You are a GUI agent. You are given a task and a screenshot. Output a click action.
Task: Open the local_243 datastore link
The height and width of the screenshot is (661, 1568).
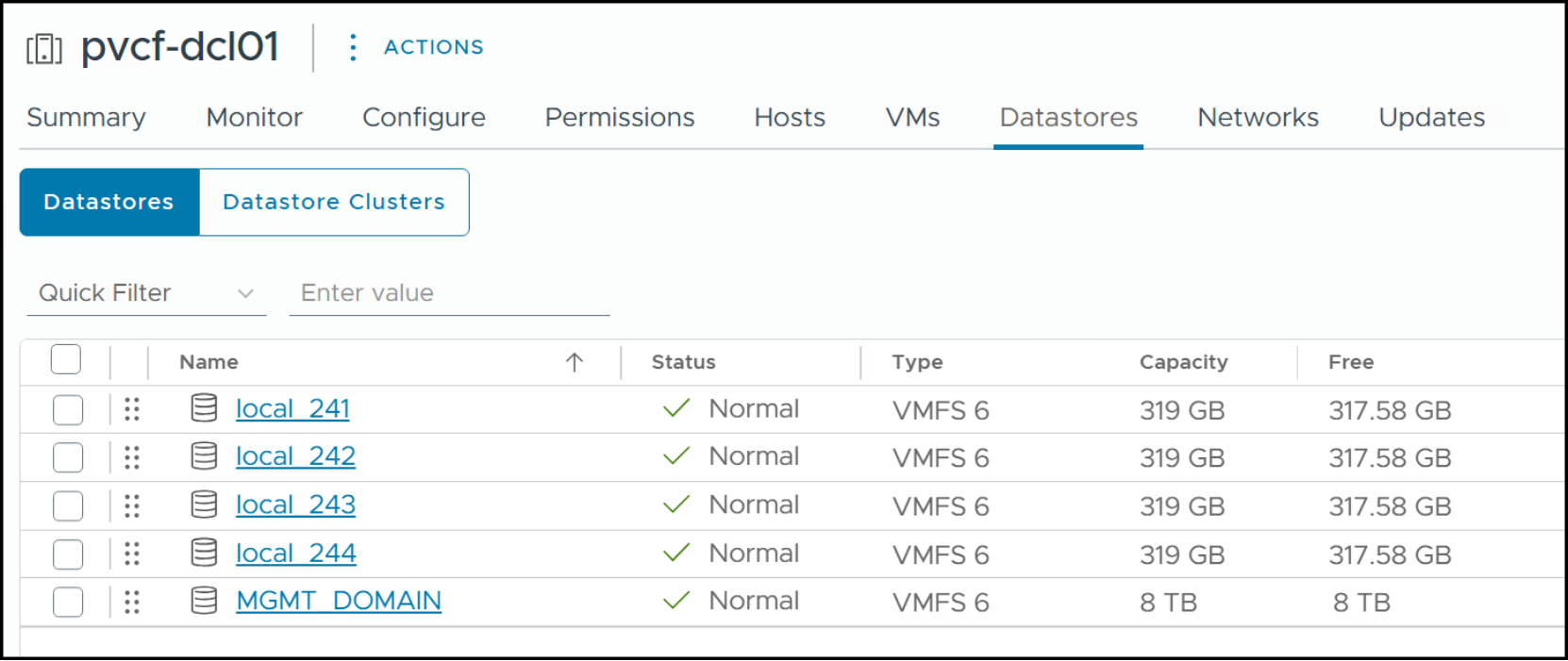point(295,504)
